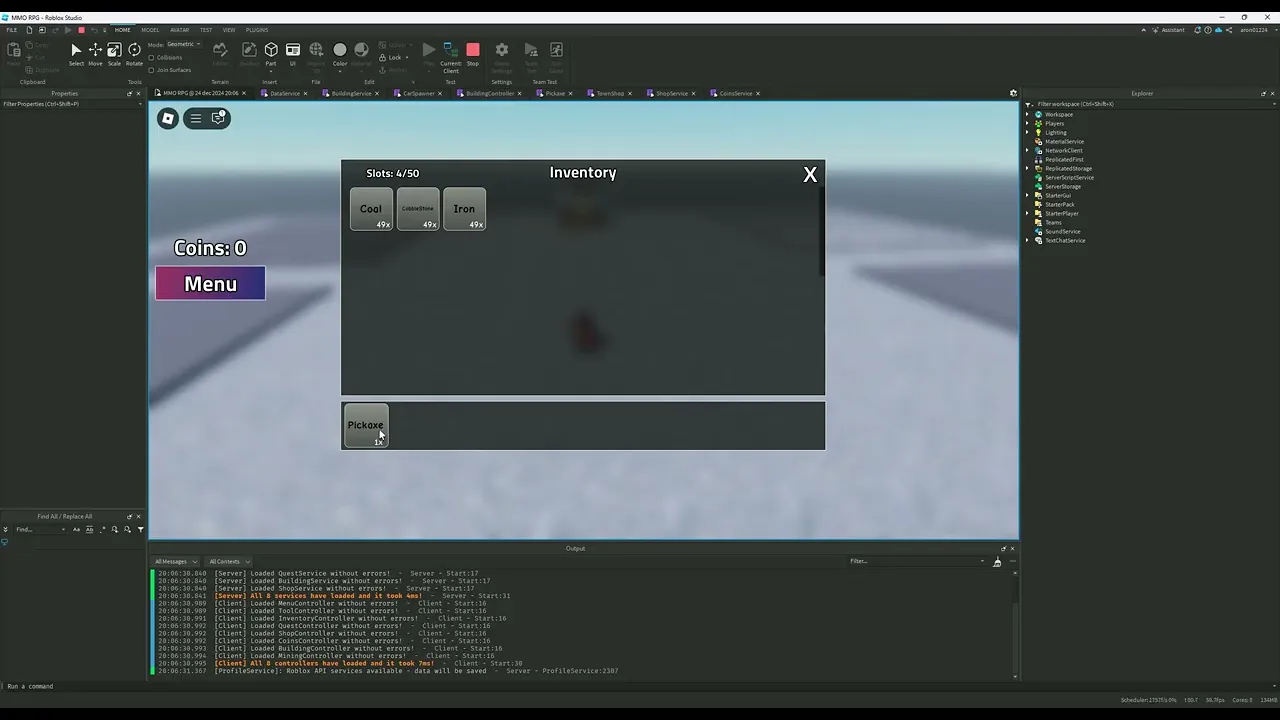Toggle the Join Surfaces checkbox
This screenshot has height=720, width=1280.
151,70
